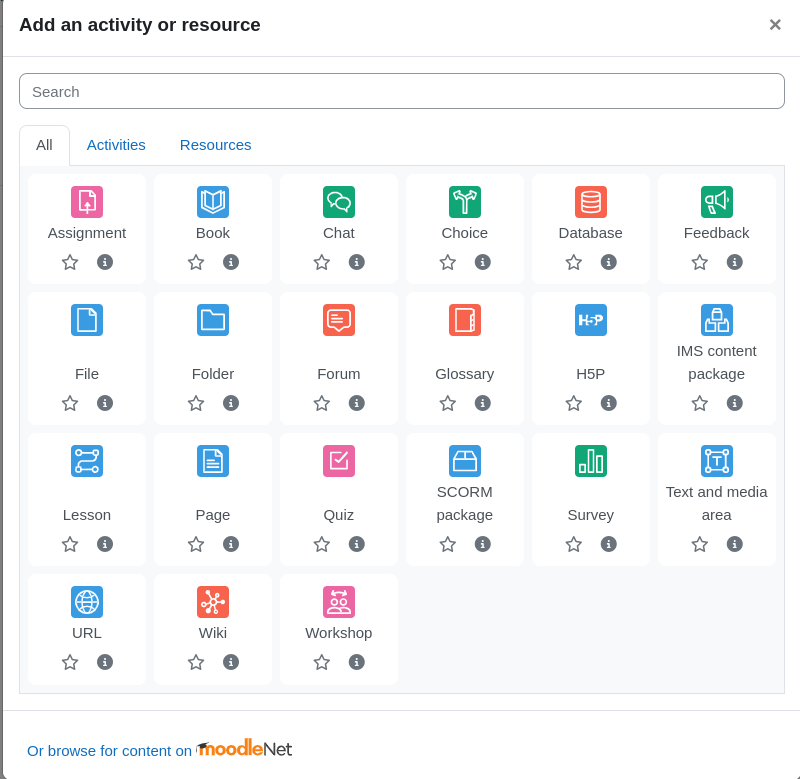Choose the Text and media area icon
The height and width of the screenshot is (779, 800).
pyautogui.click(x=717, y=461)
